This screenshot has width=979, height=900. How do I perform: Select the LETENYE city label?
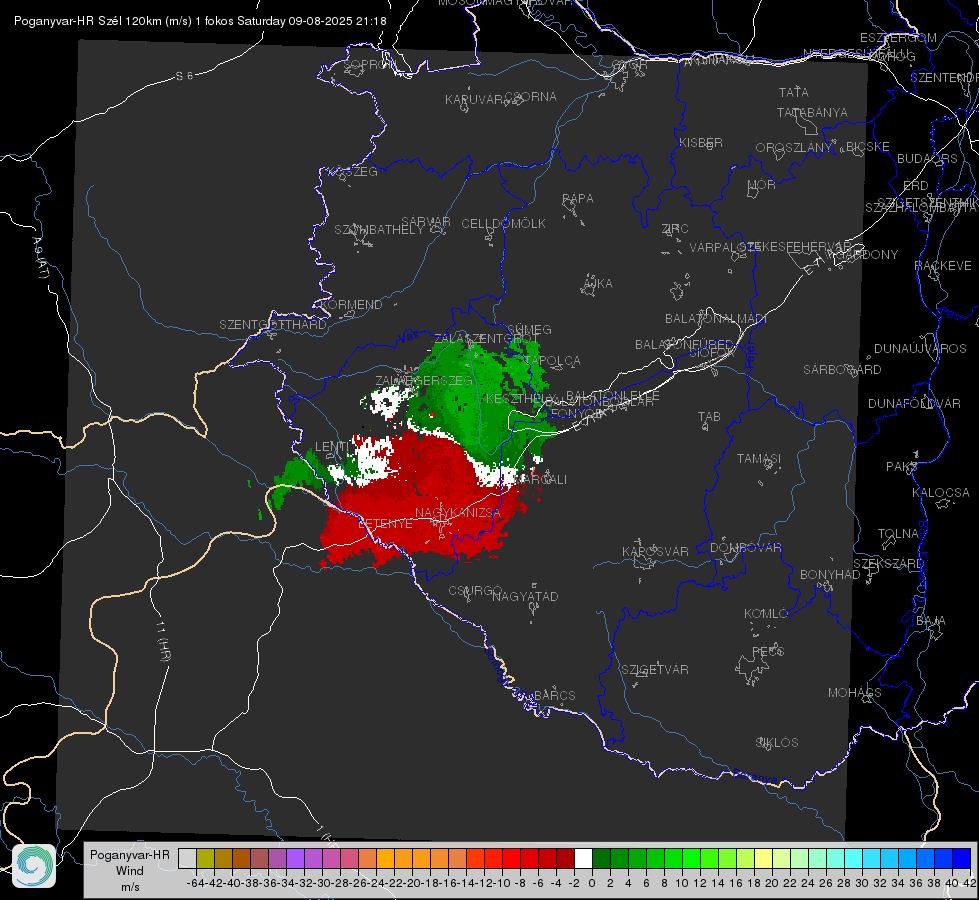385,523
